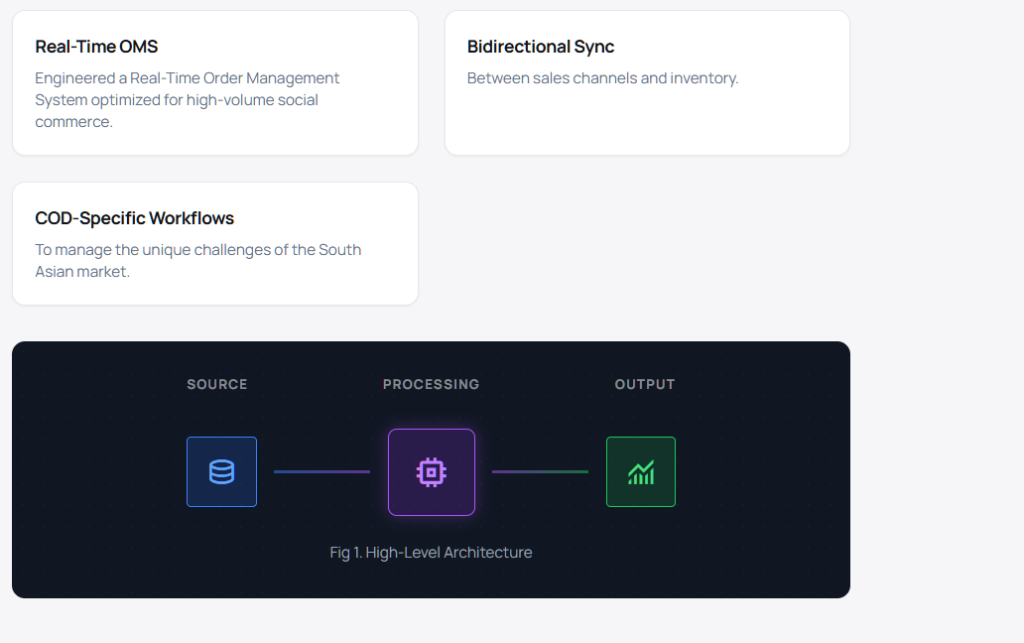
Task: Click the connector line between SOURCE and PROCESSING
Action: 322,471
